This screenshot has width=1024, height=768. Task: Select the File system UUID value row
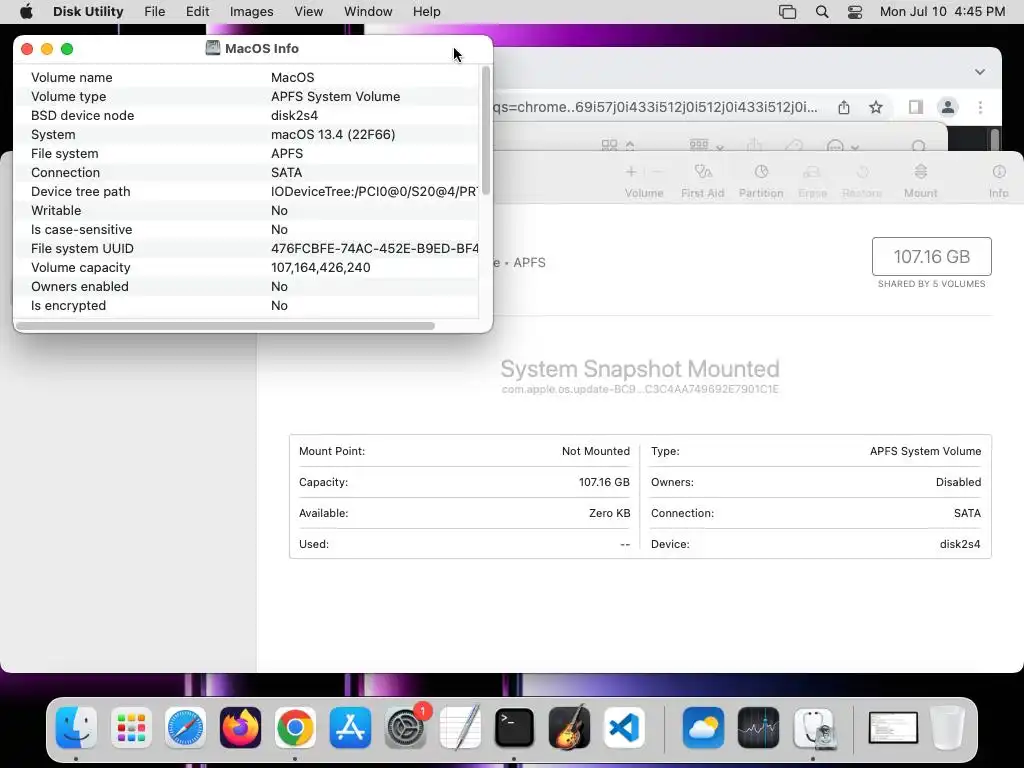point(375,249)
